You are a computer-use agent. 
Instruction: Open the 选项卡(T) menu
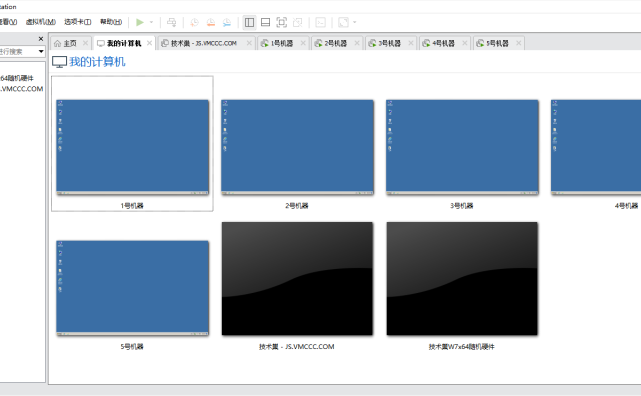(x=77, y=22)
